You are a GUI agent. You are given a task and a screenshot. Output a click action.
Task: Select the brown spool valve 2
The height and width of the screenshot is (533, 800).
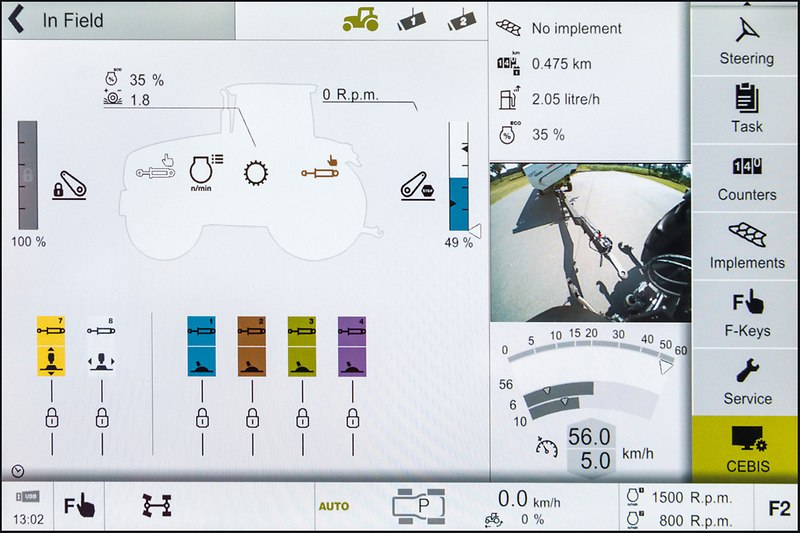pos(252,347)
